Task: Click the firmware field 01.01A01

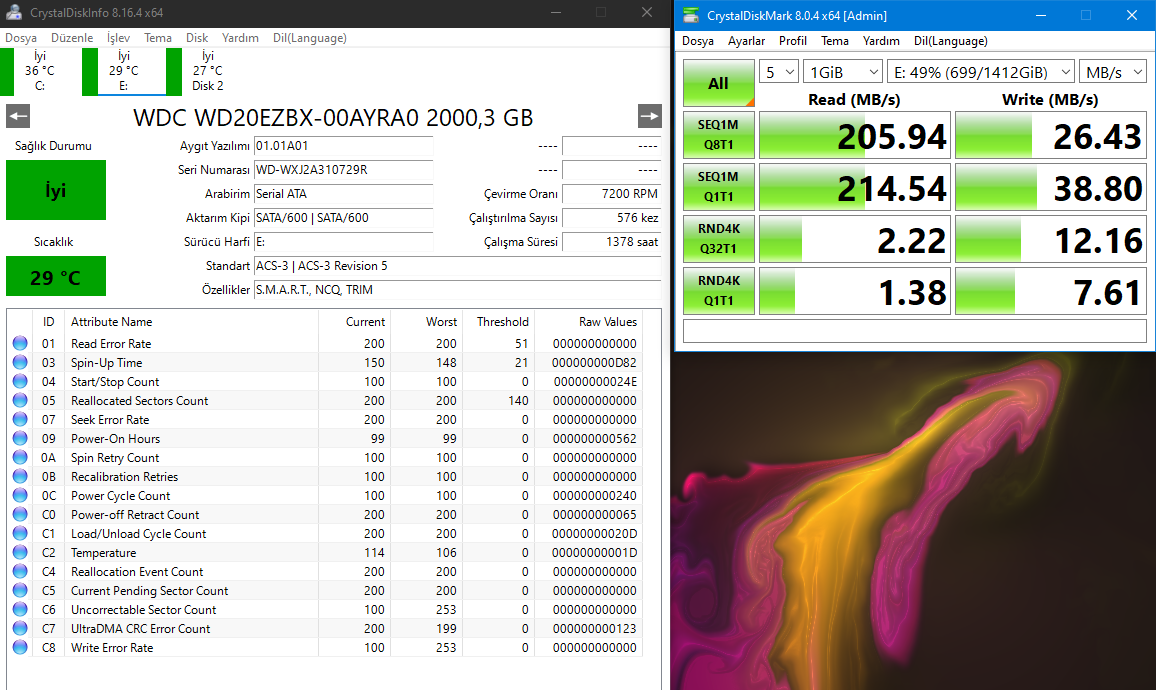Action: (344, 146)
